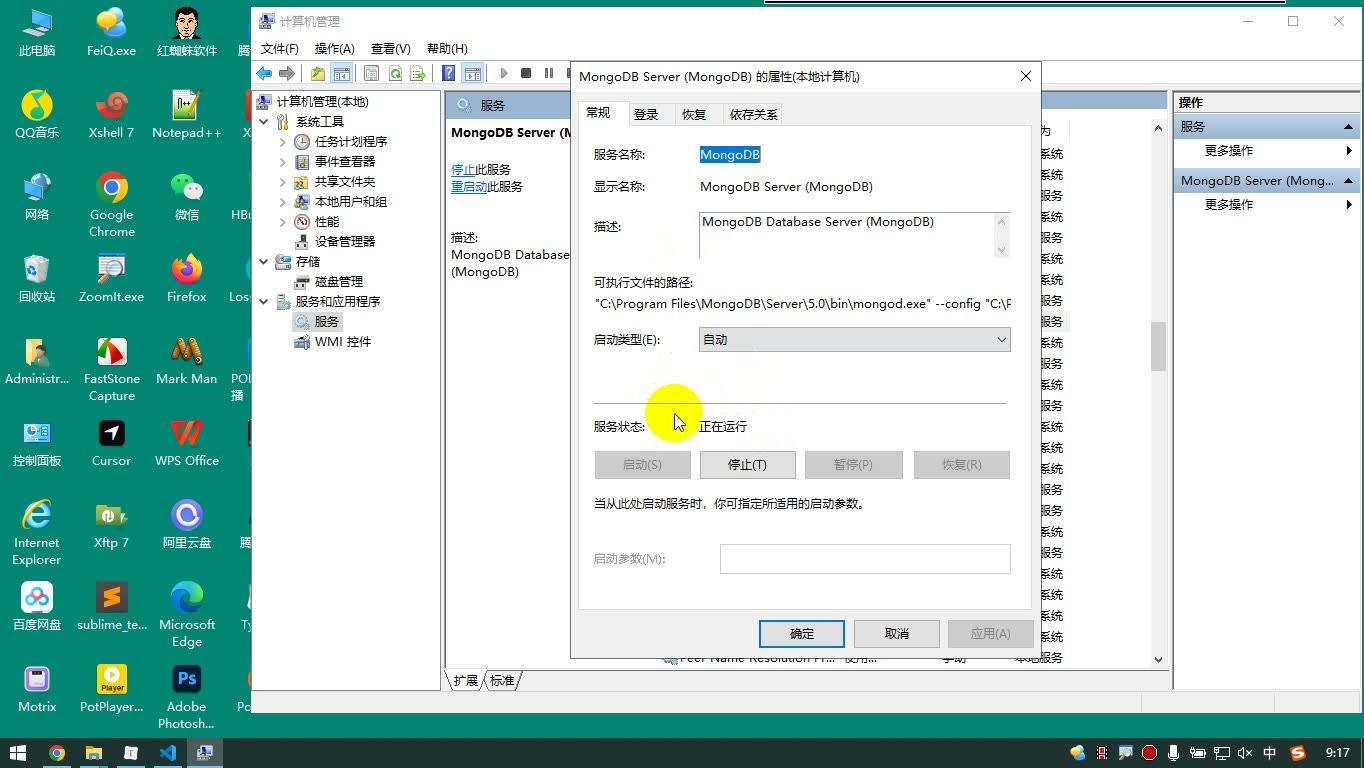The height and width of the screenshot is (768, 1364).
Task: Open WPS Office desktop icon
Action: pos(186,443)
